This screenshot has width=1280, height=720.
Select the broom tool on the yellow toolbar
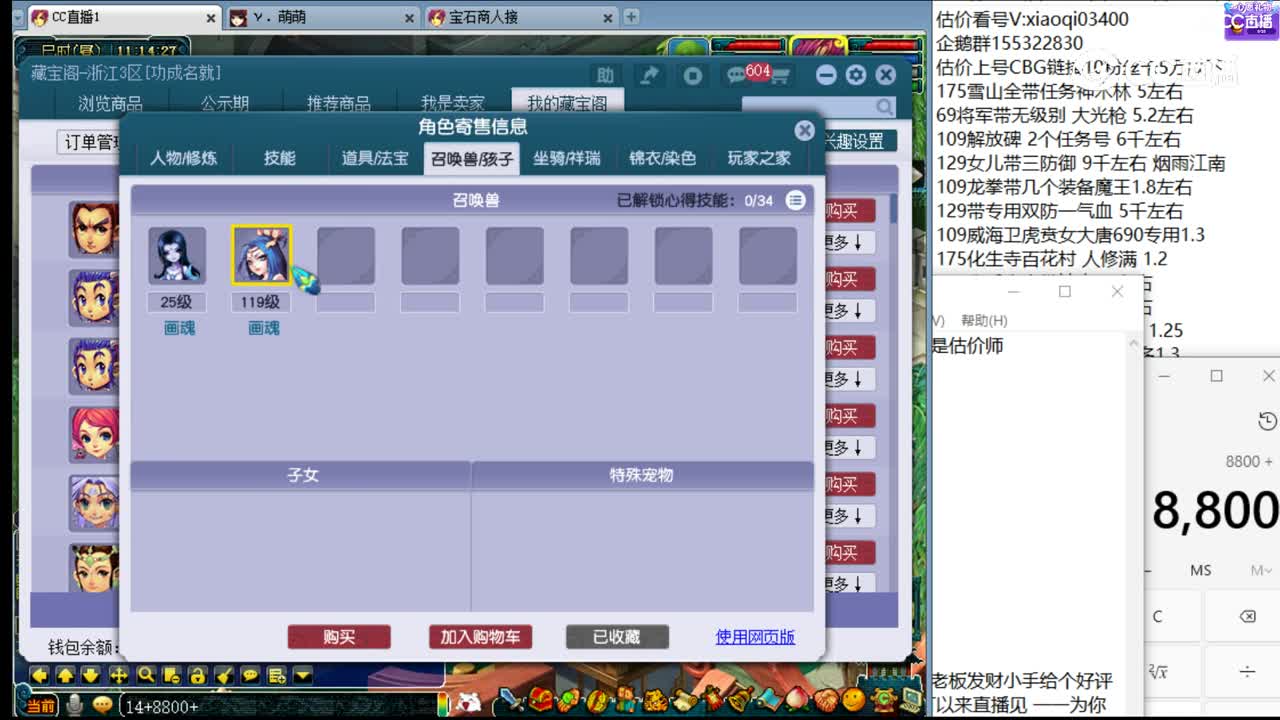224,675
